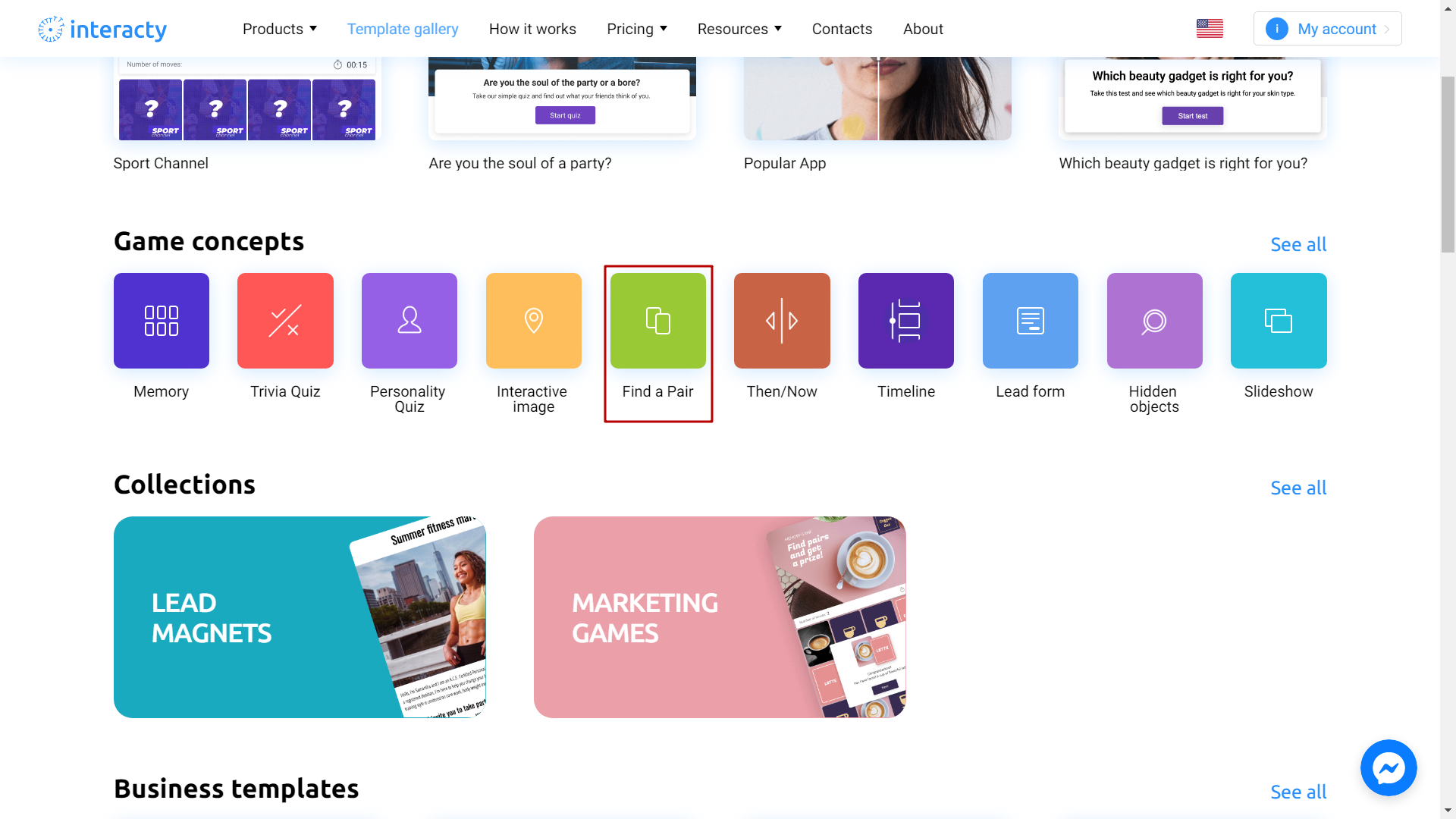Open the Products dropdown menu
This screenshot has height=819, width=1456.
tap(279, 28)
